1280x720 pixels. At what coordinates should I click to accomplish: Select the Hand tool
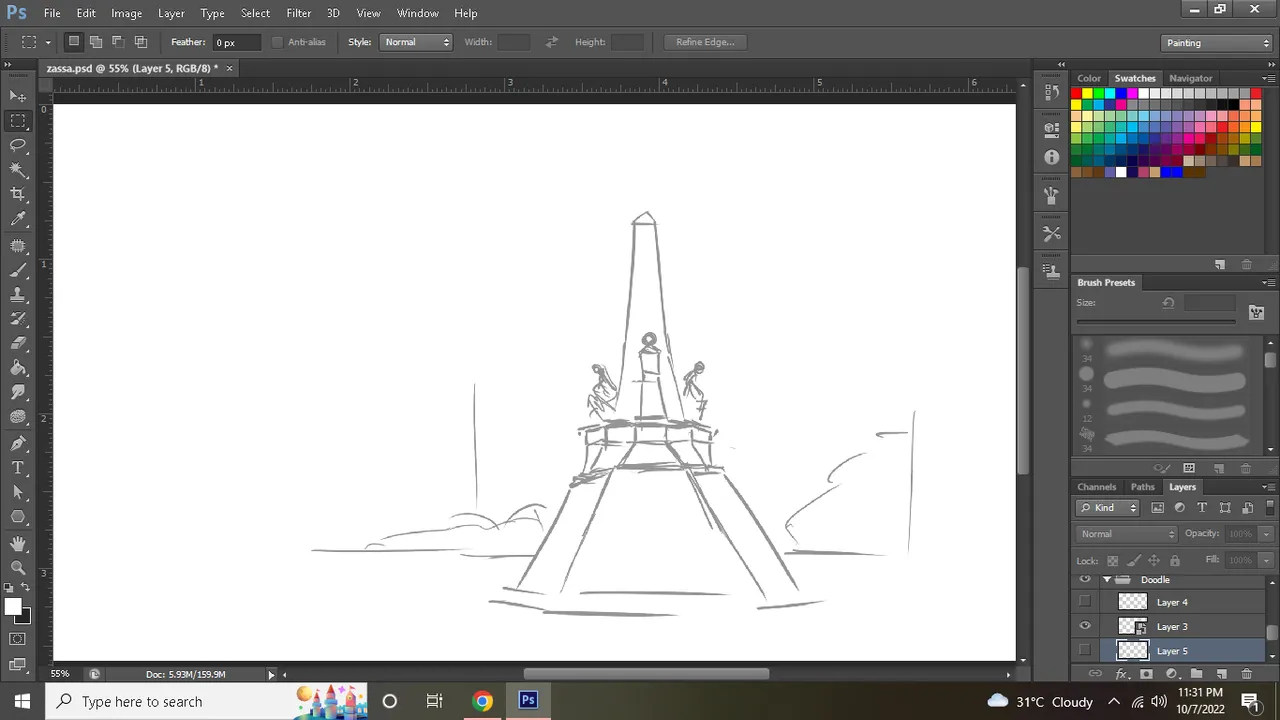18,543
